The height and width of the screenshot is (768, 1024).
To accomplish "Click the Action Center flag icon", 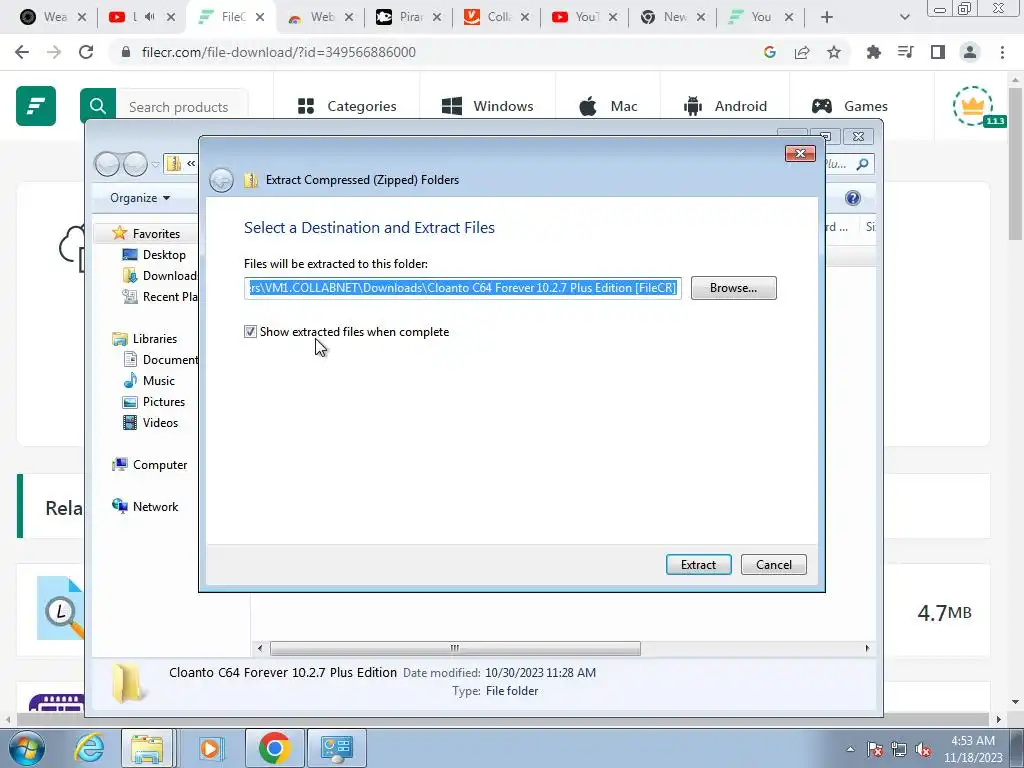I will (874, 749).
